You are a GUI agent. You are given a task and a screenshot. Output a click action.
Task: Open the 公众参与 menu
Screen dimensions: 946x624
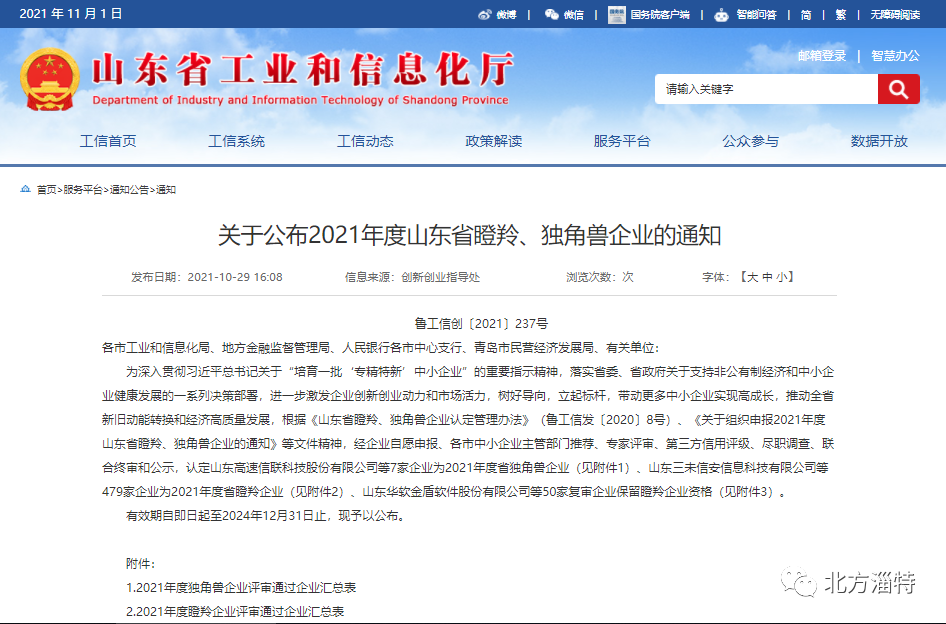751,141
